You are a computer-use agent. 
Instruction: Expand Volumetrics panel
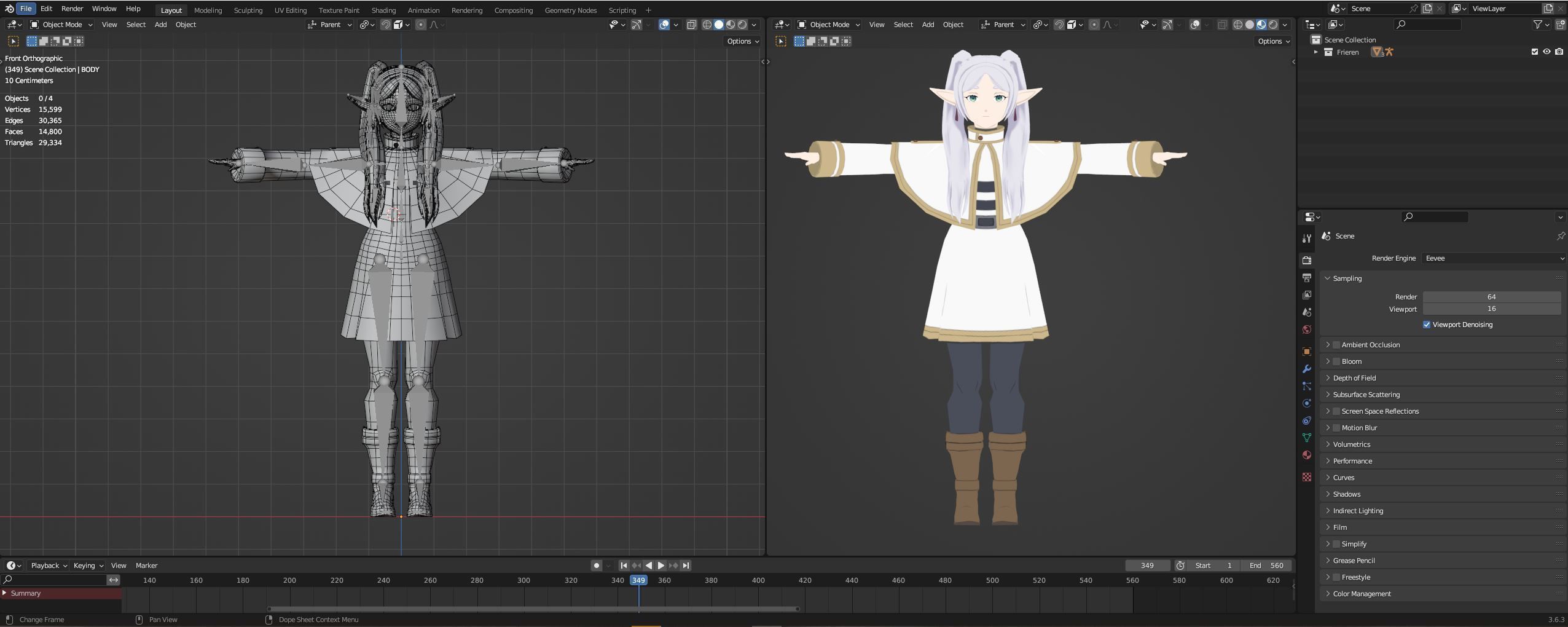tap(1328, 444)
